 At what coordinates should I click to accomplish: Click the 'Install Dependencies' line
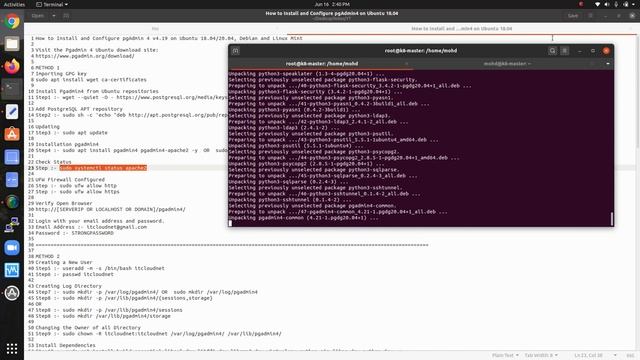[x=65, y=345]
